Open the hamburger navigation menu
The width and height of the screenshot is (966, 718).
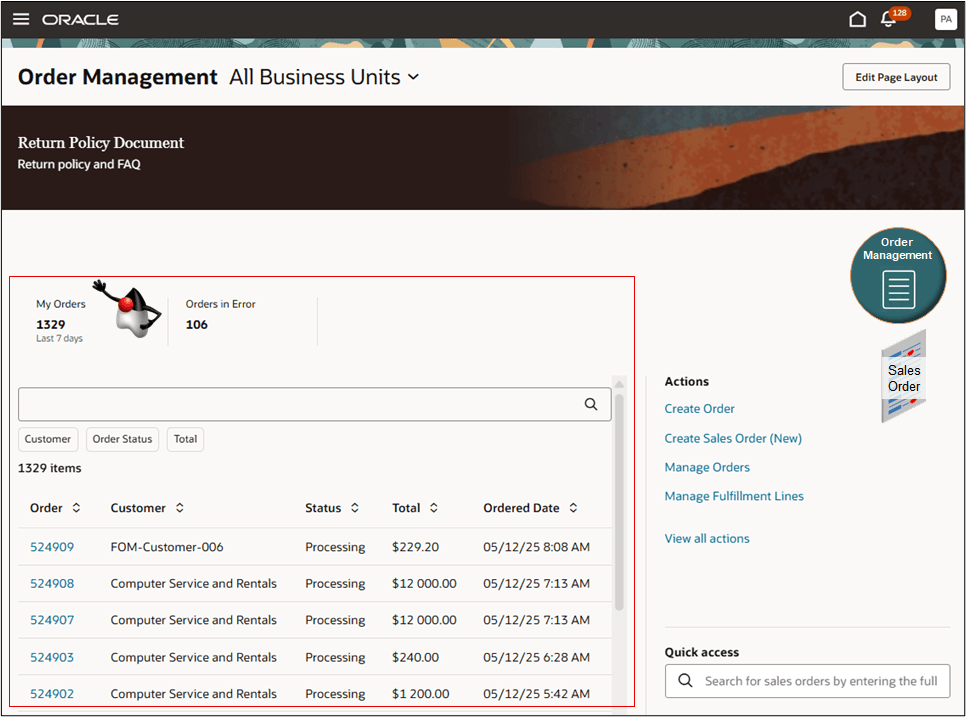21,19
